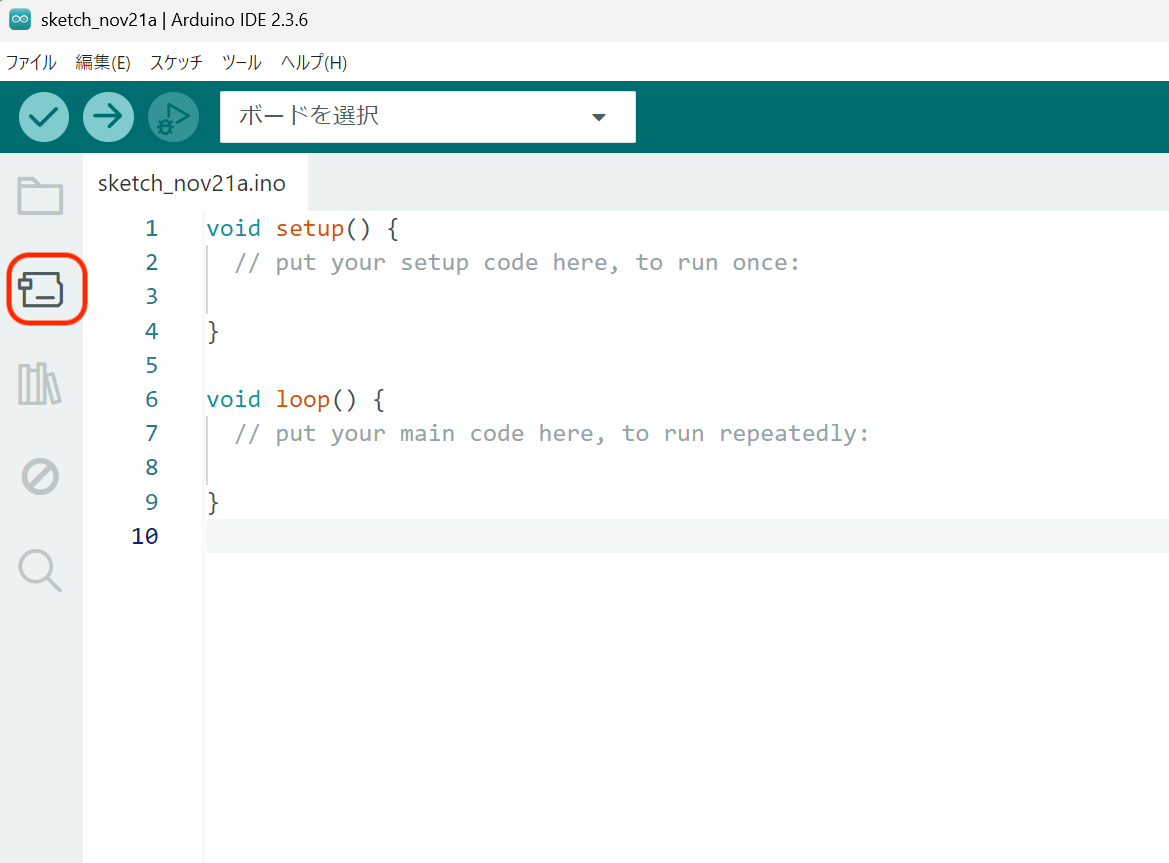Select the sketch_nov21a.ino tab

coord(192,184)
